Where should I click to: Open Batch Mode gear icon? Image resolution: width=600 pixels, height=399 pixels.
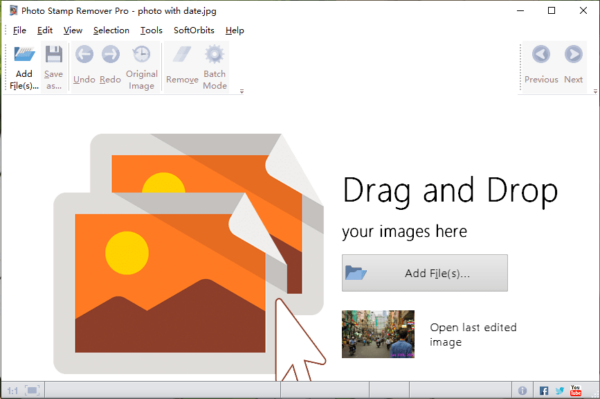[214, 54]
